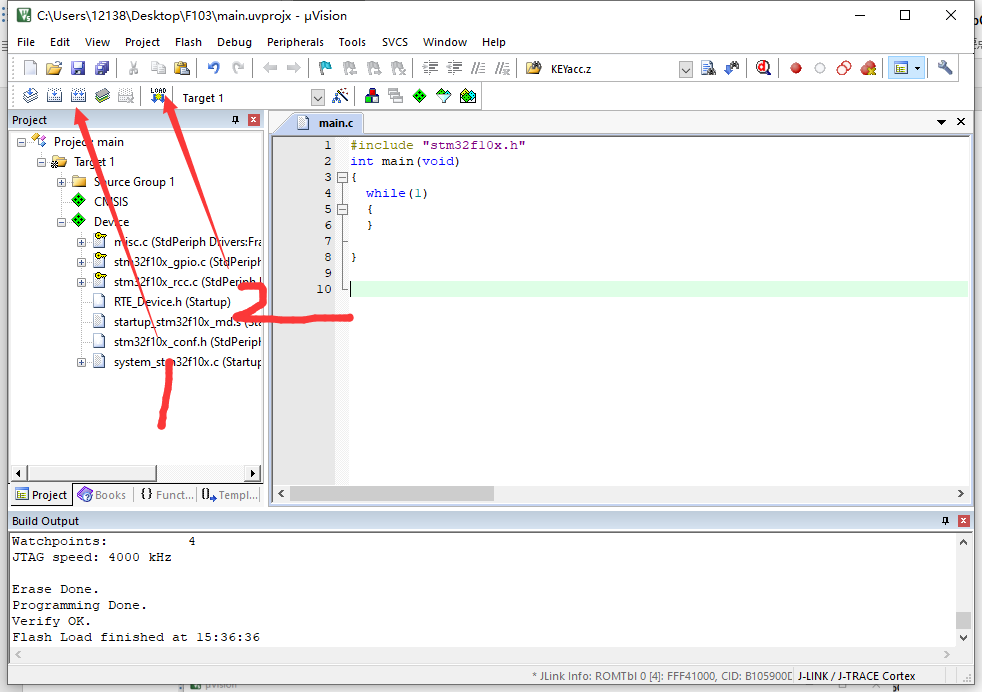
Task: Open Configuration wrench icon
Action: click(944, 68)
